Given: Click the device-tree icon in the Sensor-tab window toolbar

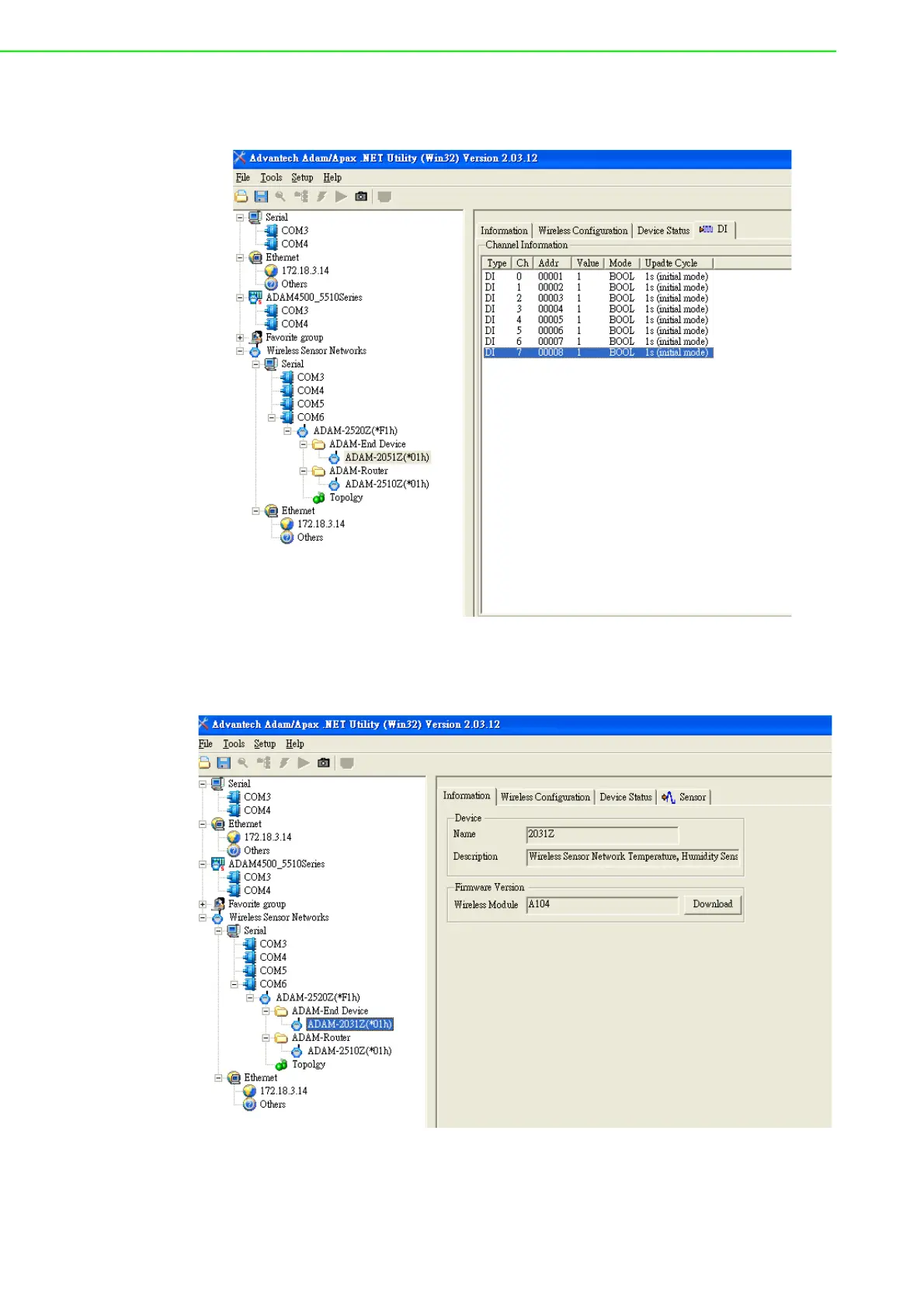Looking at the screenshot, I should click(x=264, y=763).
